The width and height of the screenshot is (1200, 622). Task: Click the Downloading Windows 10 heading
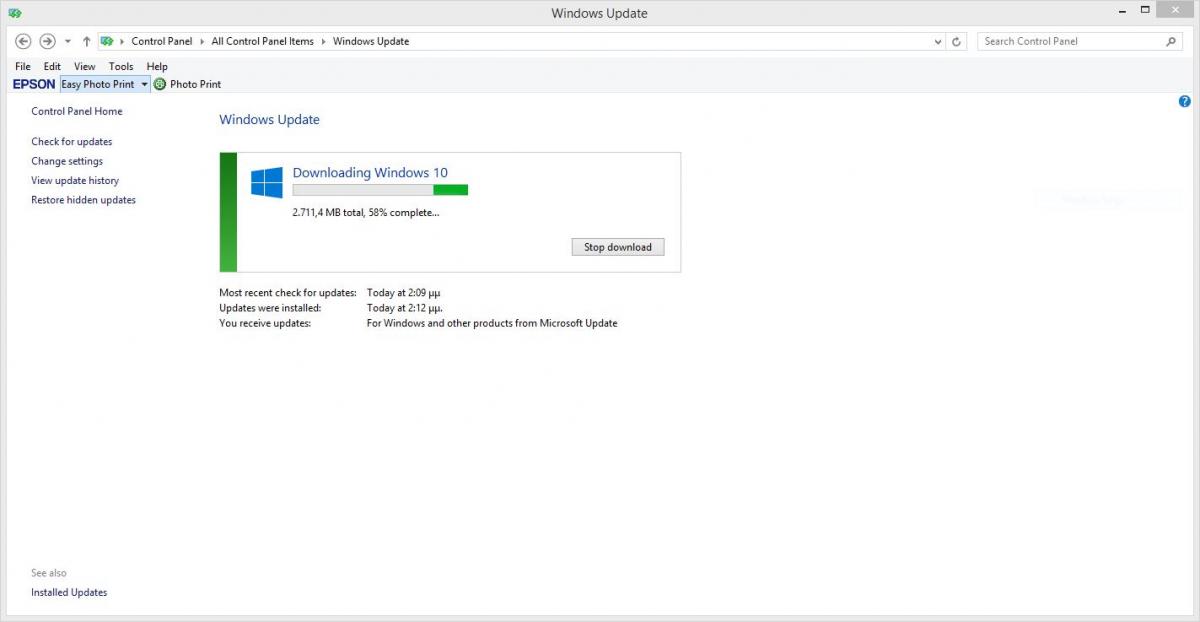point(370,172)
